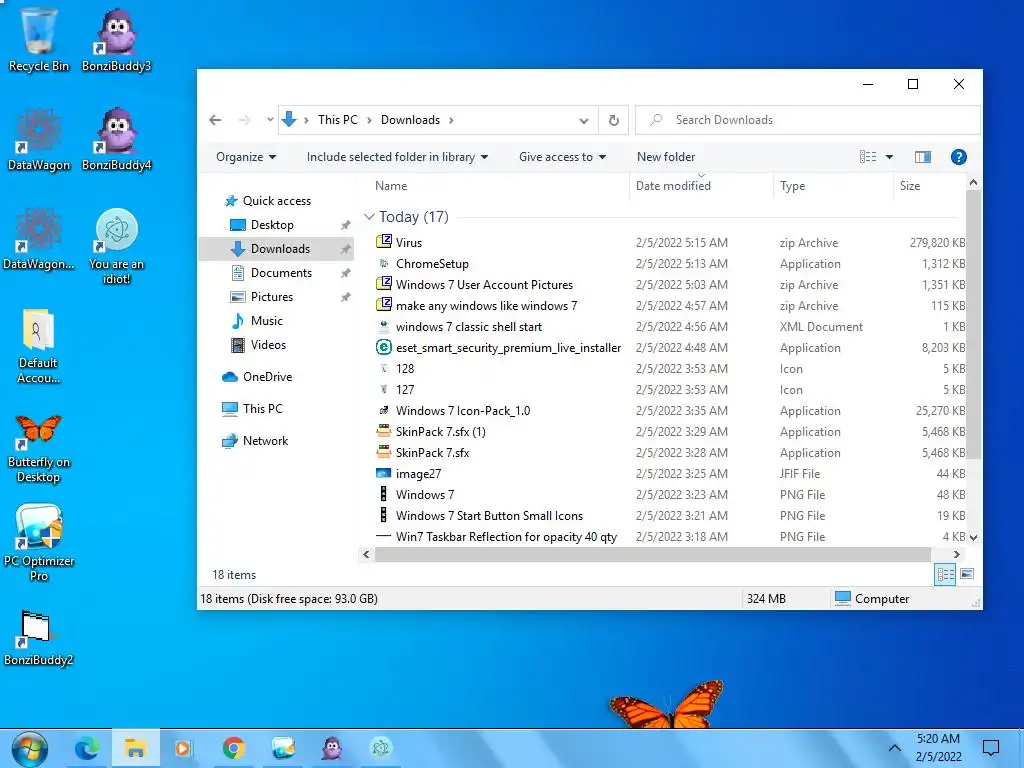The image size is (1024, 768).
Task: Select OneDrive in navigation pane
Action: pos(257,377)
